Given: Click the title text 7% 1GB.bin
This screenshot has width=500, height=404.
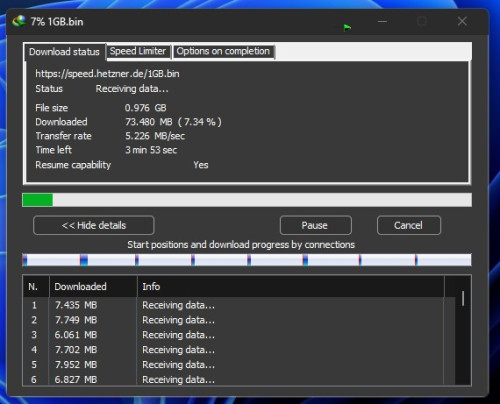Looking at the screenshot, I should click(57, 22).
